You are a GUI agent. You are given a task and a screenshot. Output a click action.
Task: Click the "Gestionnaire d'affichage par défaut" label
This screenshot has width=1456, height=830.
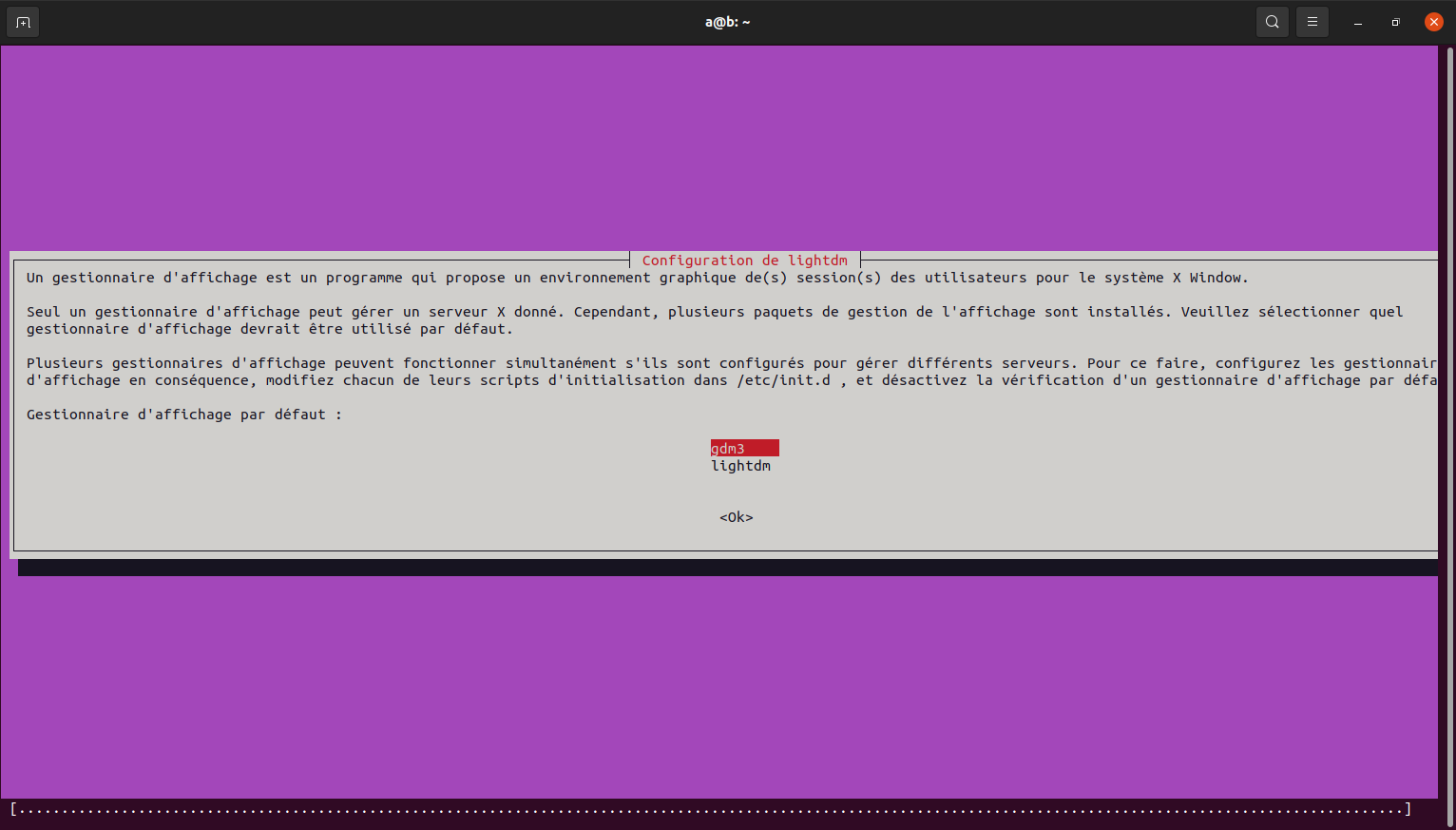[183, 415]
